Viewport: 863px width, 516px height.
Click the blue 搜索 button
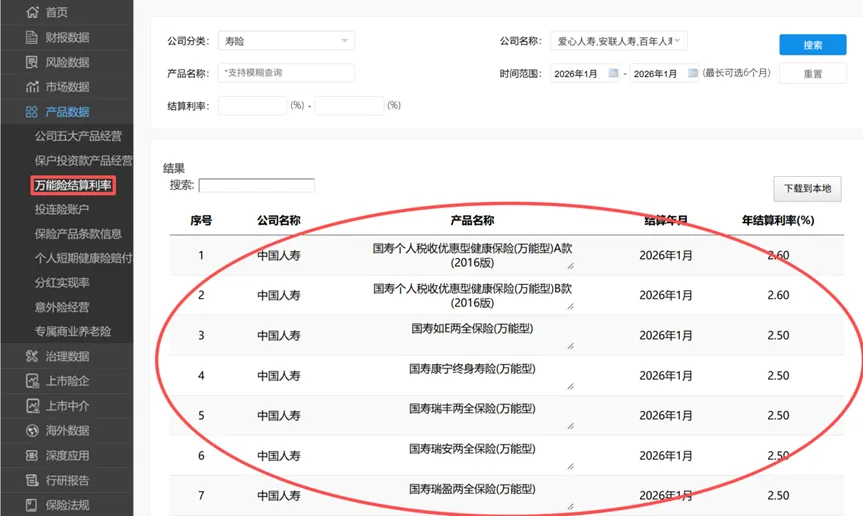[x=812, y=45]
